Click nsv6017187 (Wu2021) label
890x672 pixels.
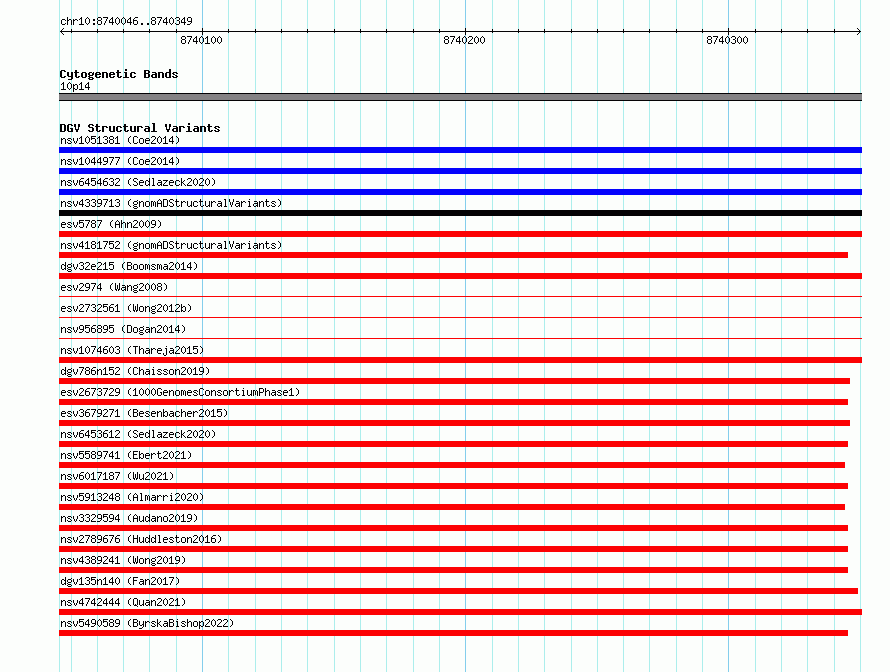point(117,476)
